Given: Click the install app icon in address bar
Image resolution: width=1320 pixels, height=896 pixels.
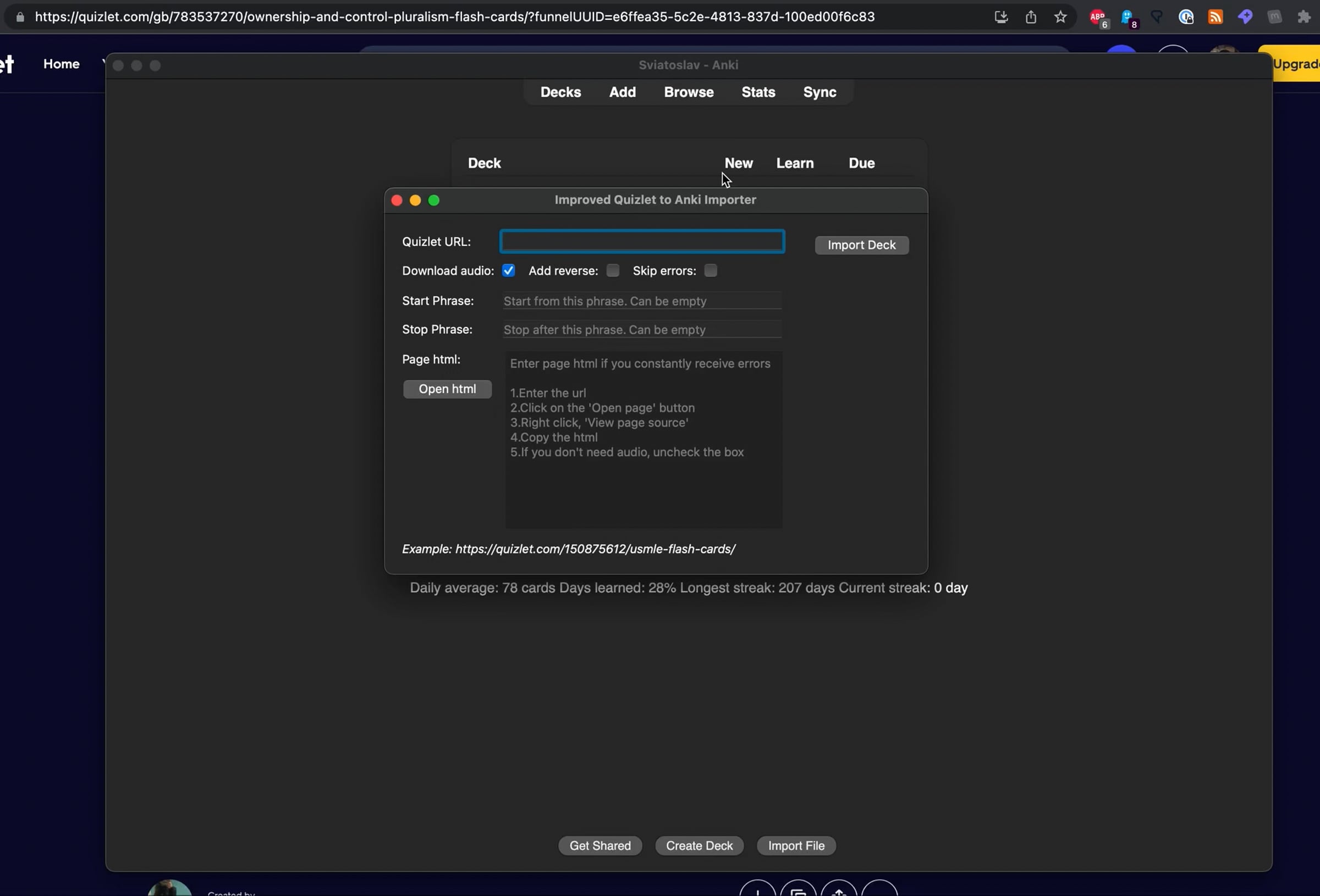Looking at the screenshot, I should tap(1001, 17).
